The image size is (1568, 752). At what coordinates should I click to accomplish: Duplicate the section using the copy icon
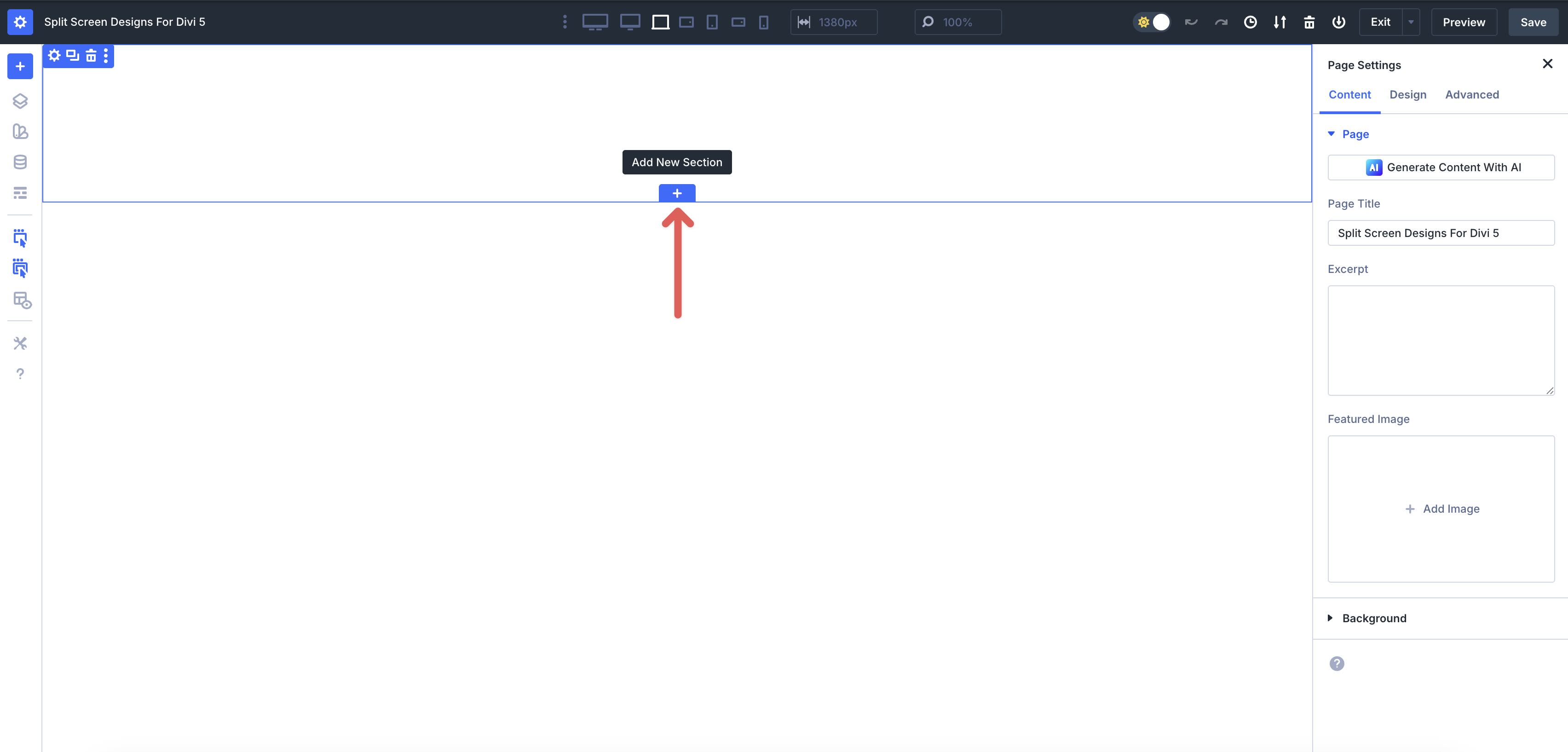click(72, 56)
